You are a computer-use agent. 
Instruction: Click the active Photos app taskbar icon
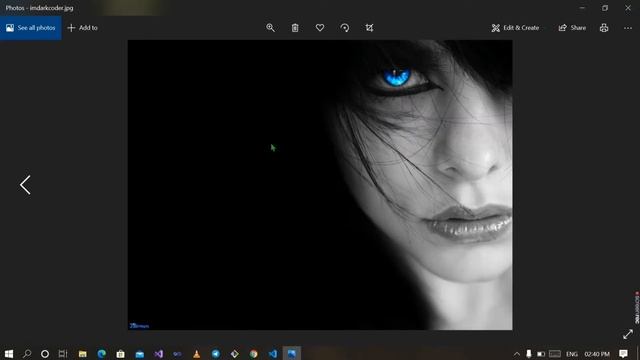click(x=291, y=353)
